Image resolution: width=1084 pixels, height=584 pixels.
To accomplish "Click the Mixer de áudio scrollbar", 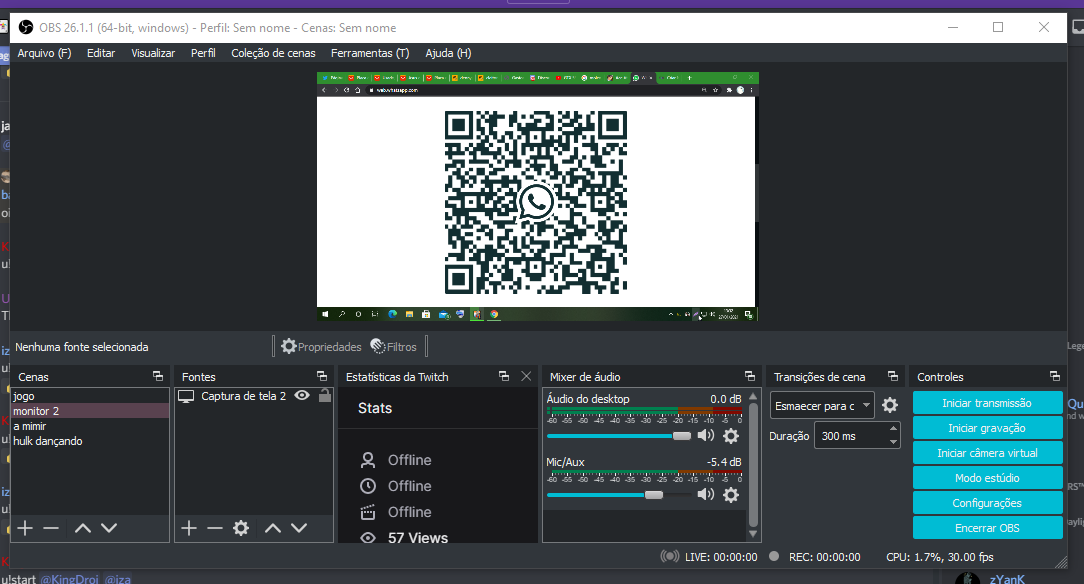I will point(754,465).
